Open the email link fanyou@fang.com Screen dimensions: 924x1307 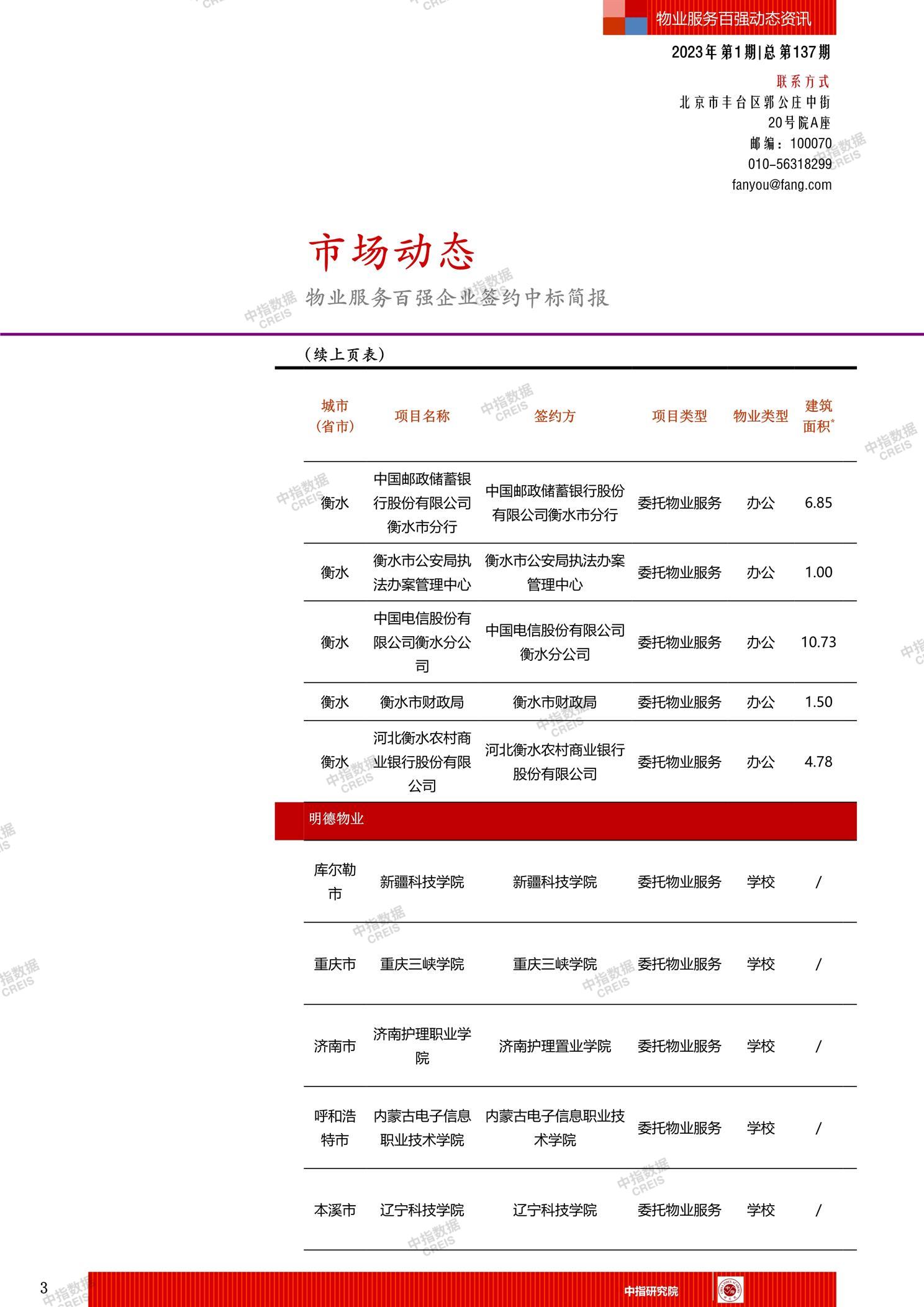(782, 184)
